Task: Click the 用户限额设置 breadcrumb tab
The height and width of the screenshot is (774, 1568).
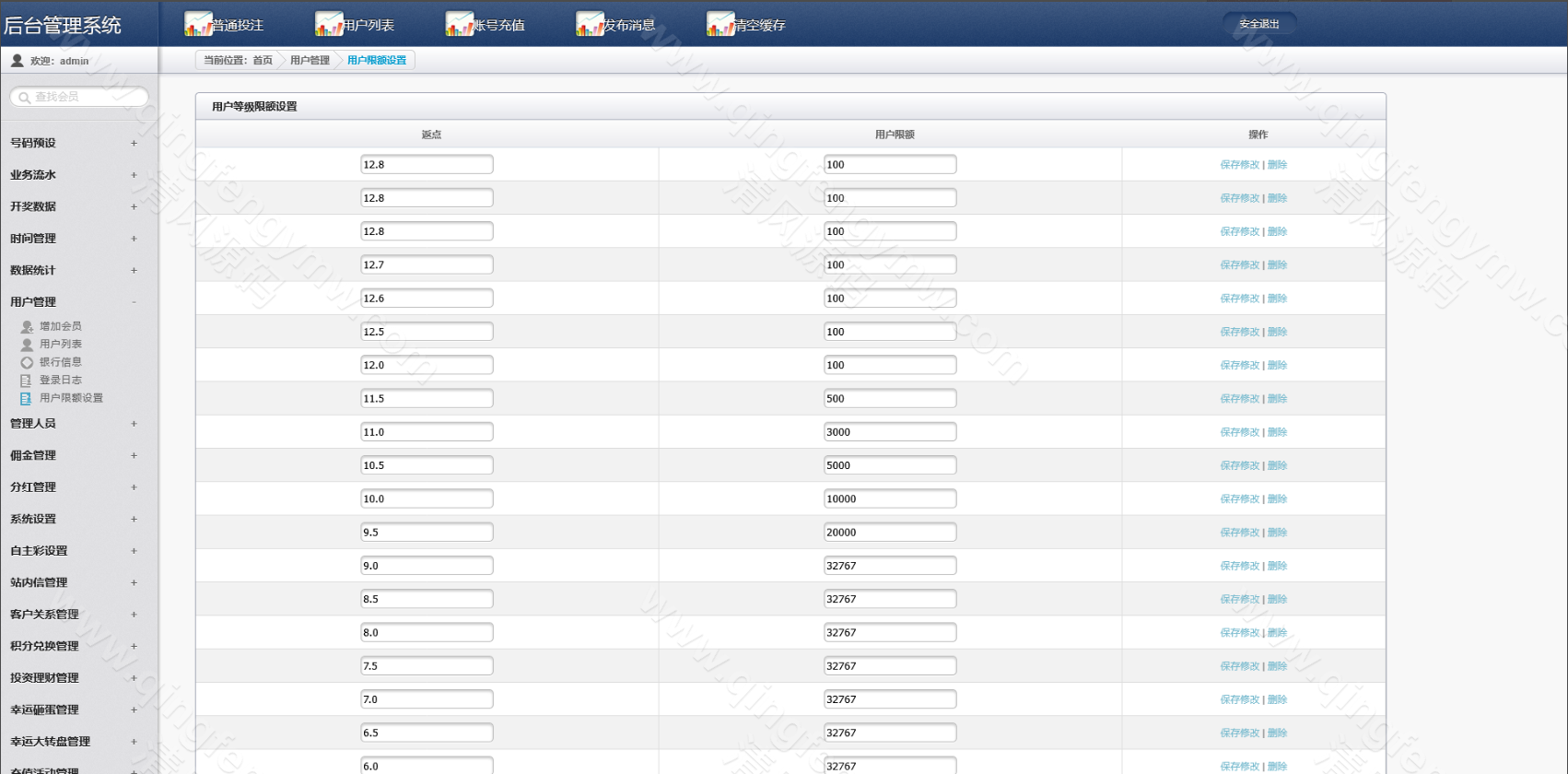Action: (x=377, y=60)
